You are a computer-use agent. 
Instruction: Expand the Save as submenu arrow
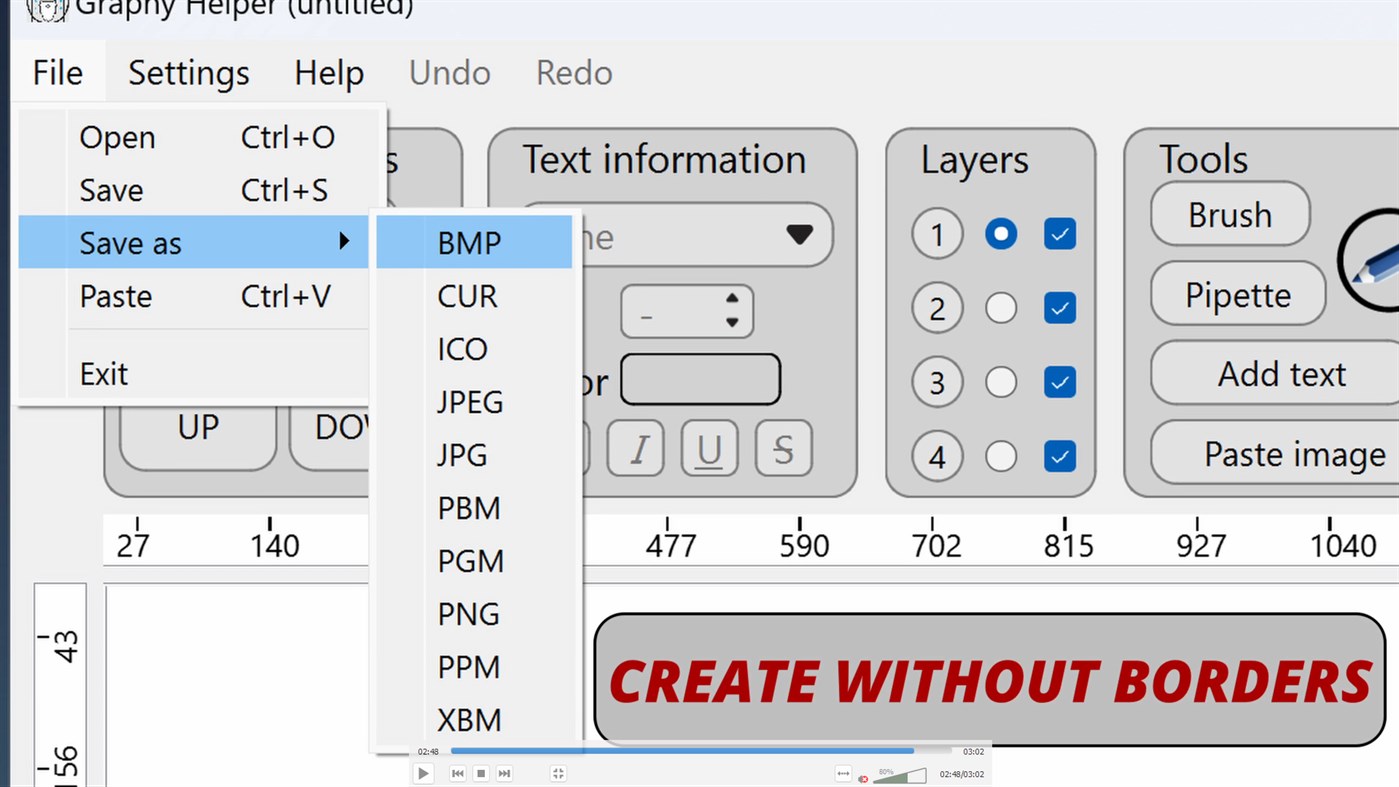pyautogui.click(x=345, y=241)
